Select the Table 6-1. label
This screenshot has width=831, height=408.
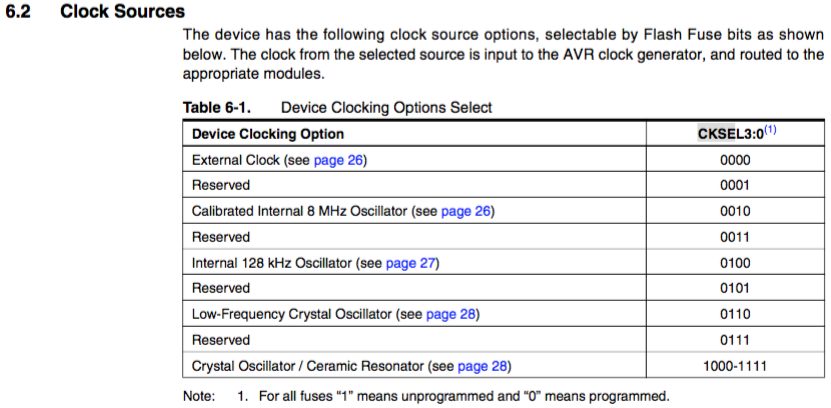(217, 108)
